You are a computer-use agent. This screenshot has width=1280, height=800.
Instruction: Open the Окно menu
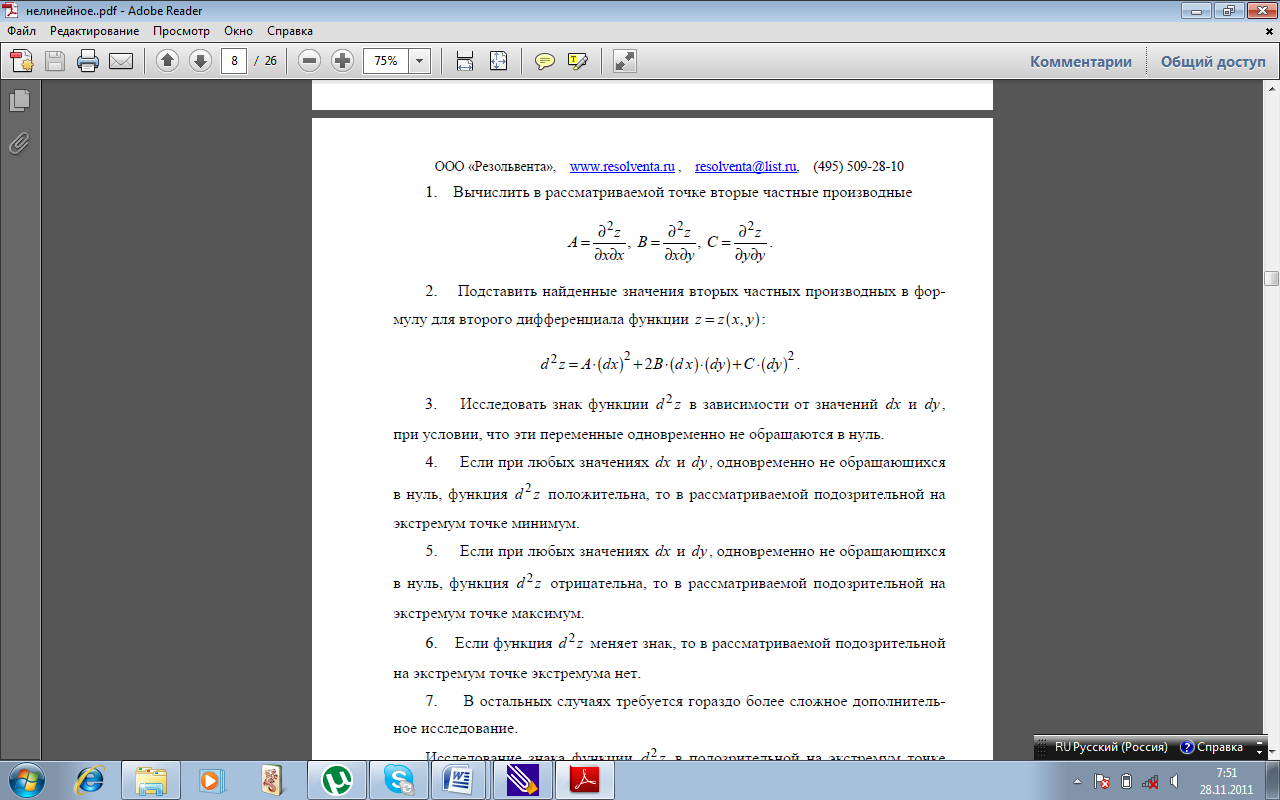pos(238,31)
